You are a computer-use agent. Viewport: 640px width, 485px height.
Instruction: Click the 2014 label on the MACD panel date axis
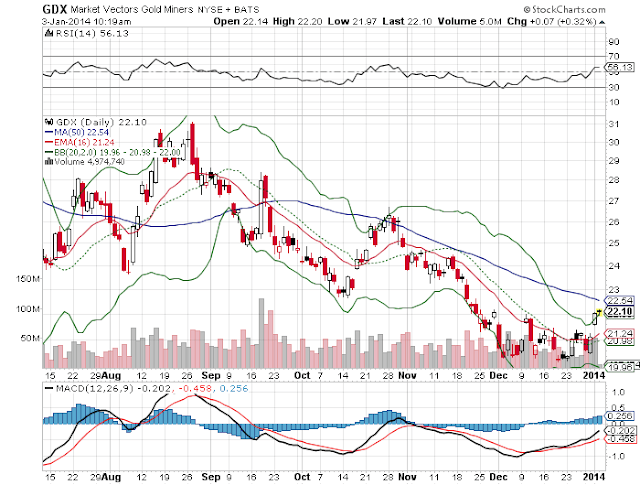tap(593, 477)
